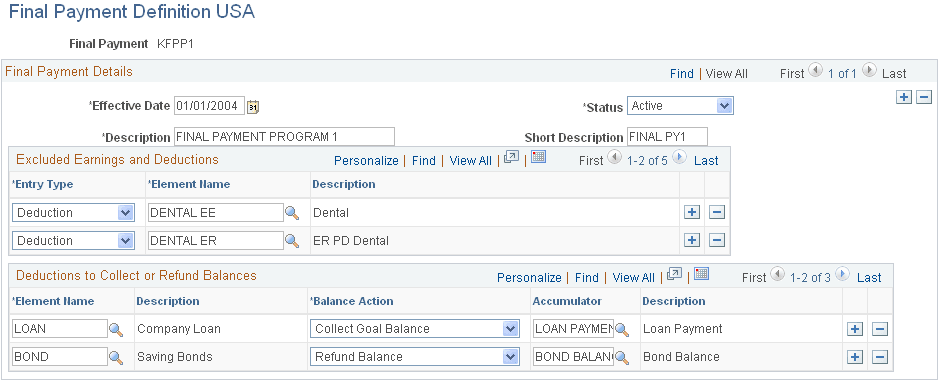This screenshot has height=385, width=943.
Task: Click Personalize in Excluded Earnings grid
Action: click(366, 161)
